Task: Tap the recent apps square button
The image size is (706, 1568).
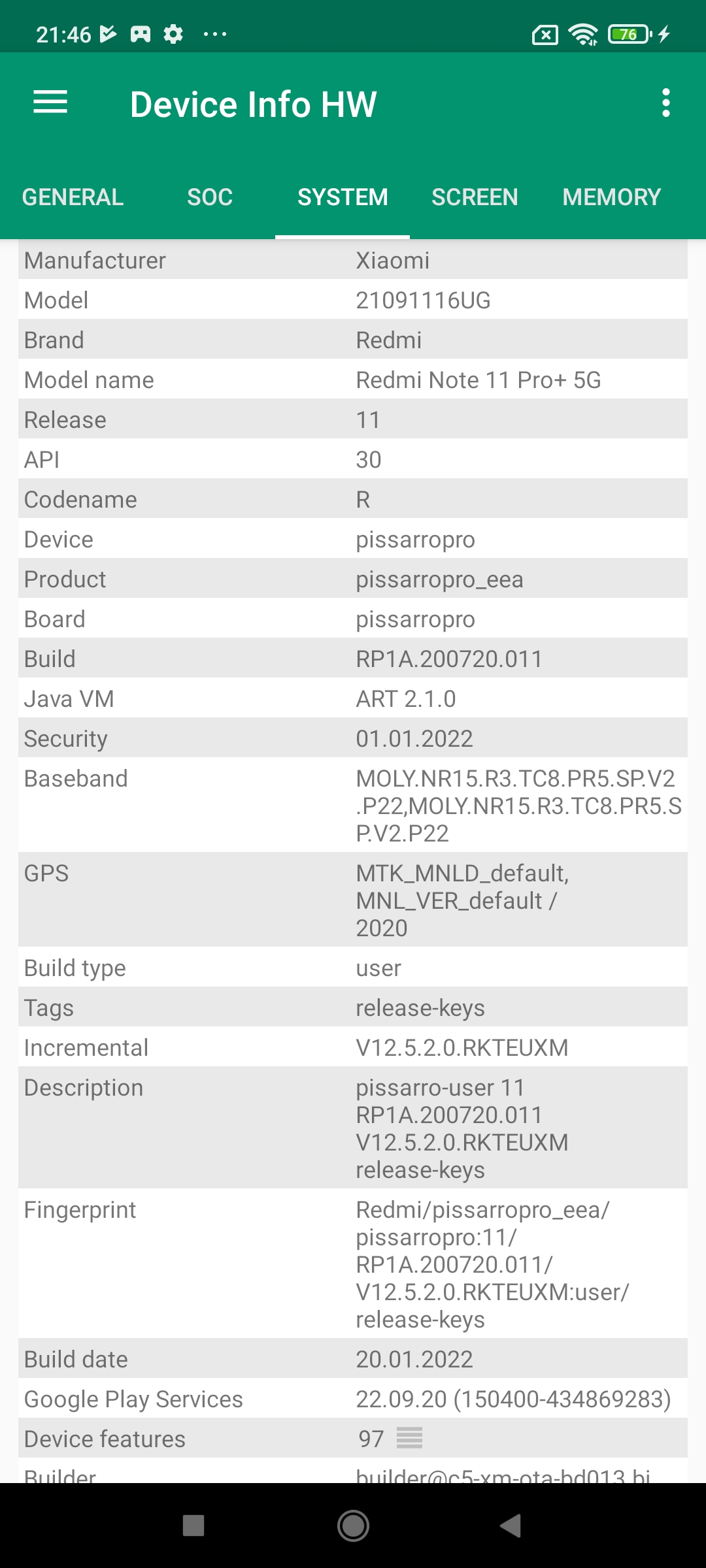Action: 193,1526
